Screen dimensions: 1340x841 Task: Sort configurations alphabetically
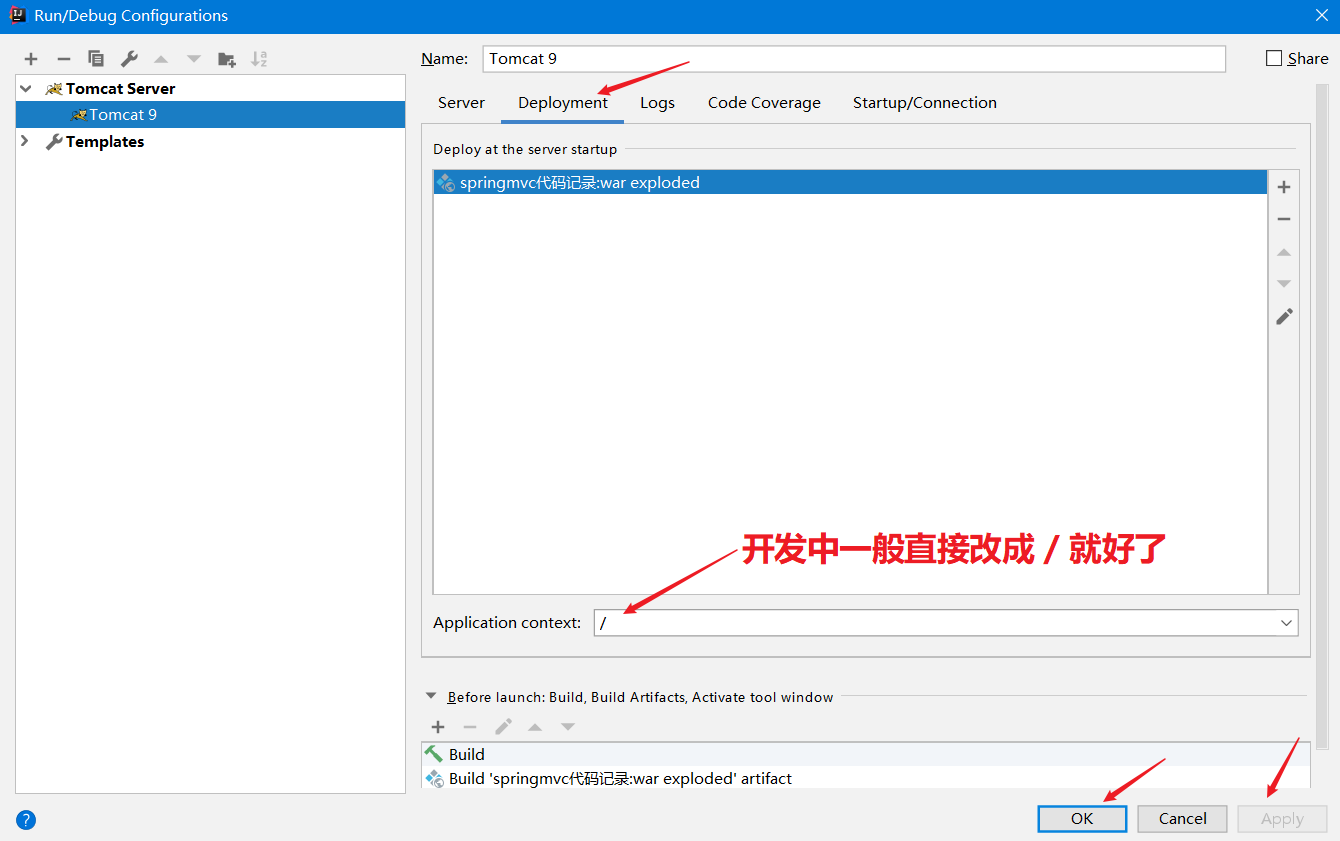click(259, 59)
